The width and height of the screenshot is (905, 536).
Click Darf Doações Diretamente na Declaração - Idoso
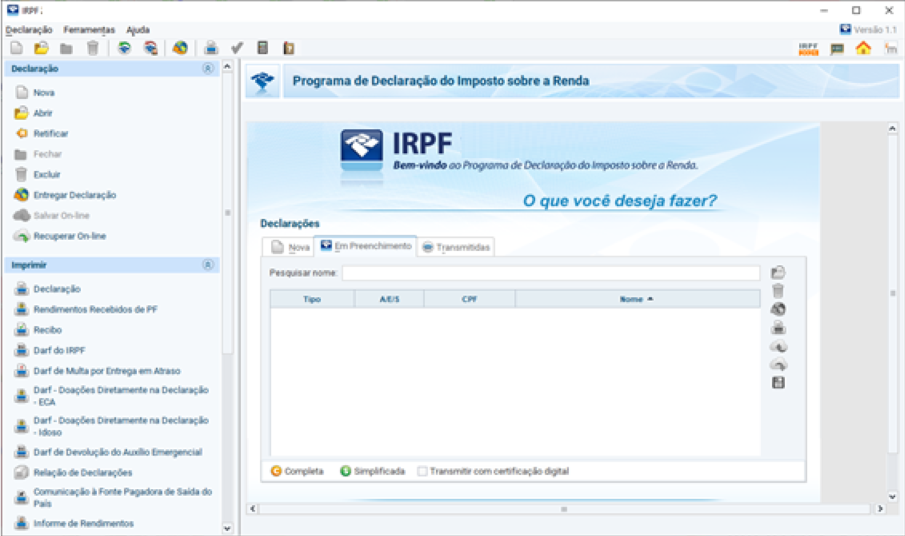point(121,426)
